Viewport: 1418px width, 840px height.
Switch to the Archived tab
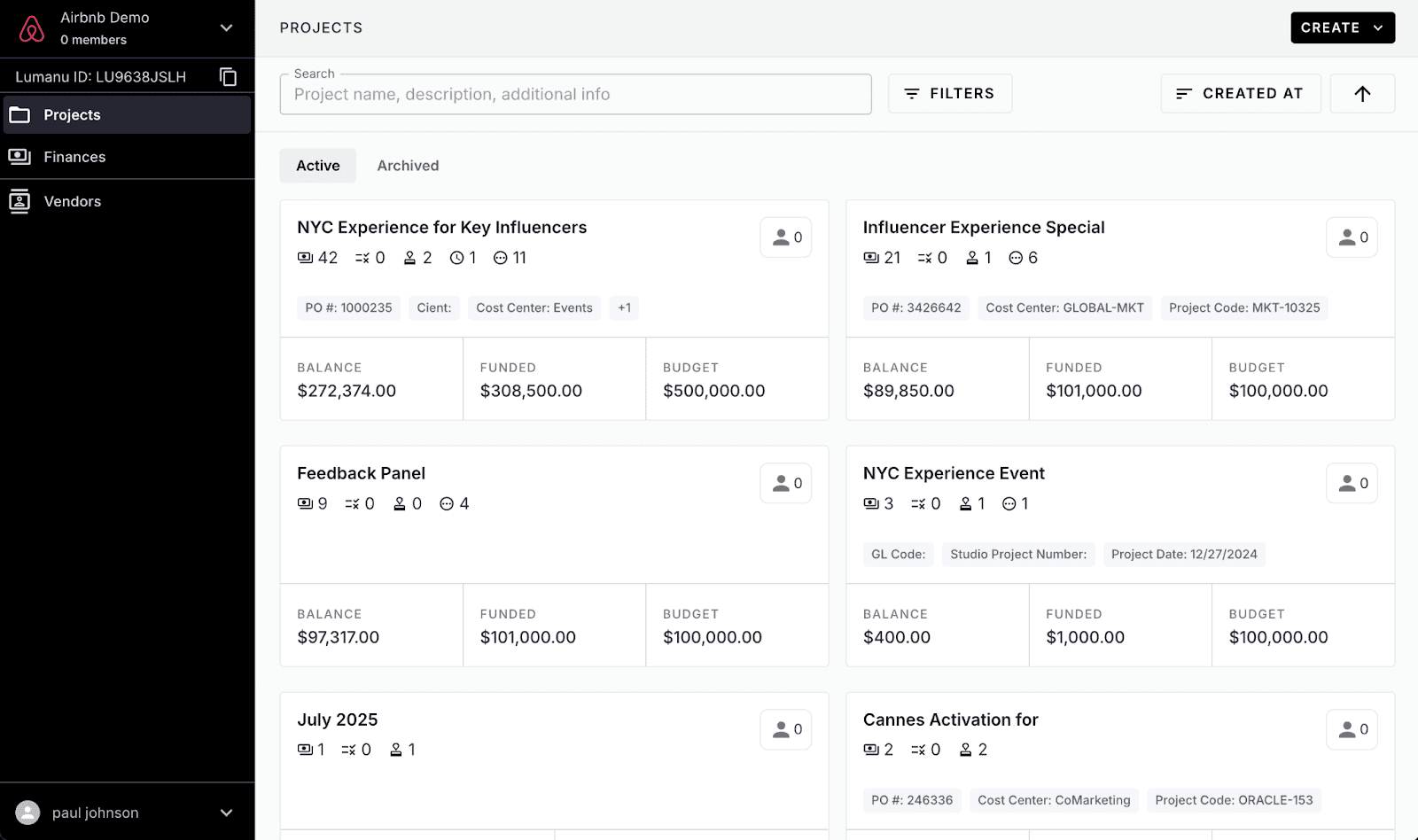(408, 166)
